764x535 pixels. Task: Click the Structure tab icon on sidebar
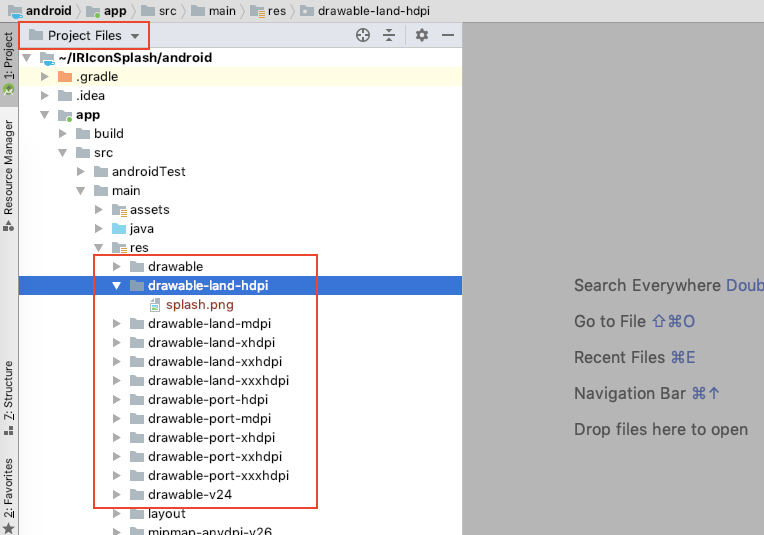click(9, 431)
